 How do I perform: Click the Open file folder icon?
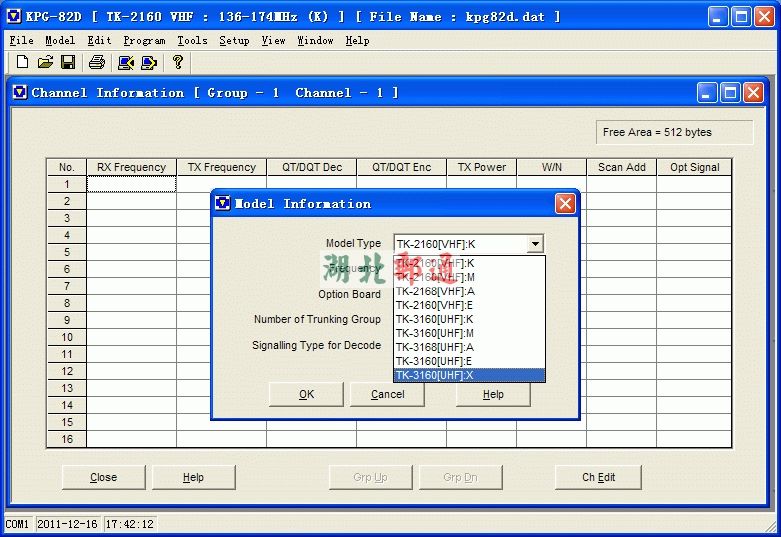point(45,63)
